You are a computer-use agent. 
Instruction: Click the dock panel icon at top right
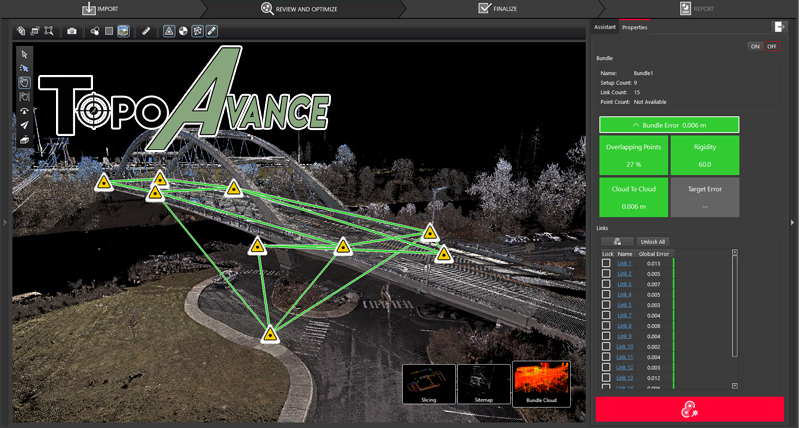(x=779, y=27)
